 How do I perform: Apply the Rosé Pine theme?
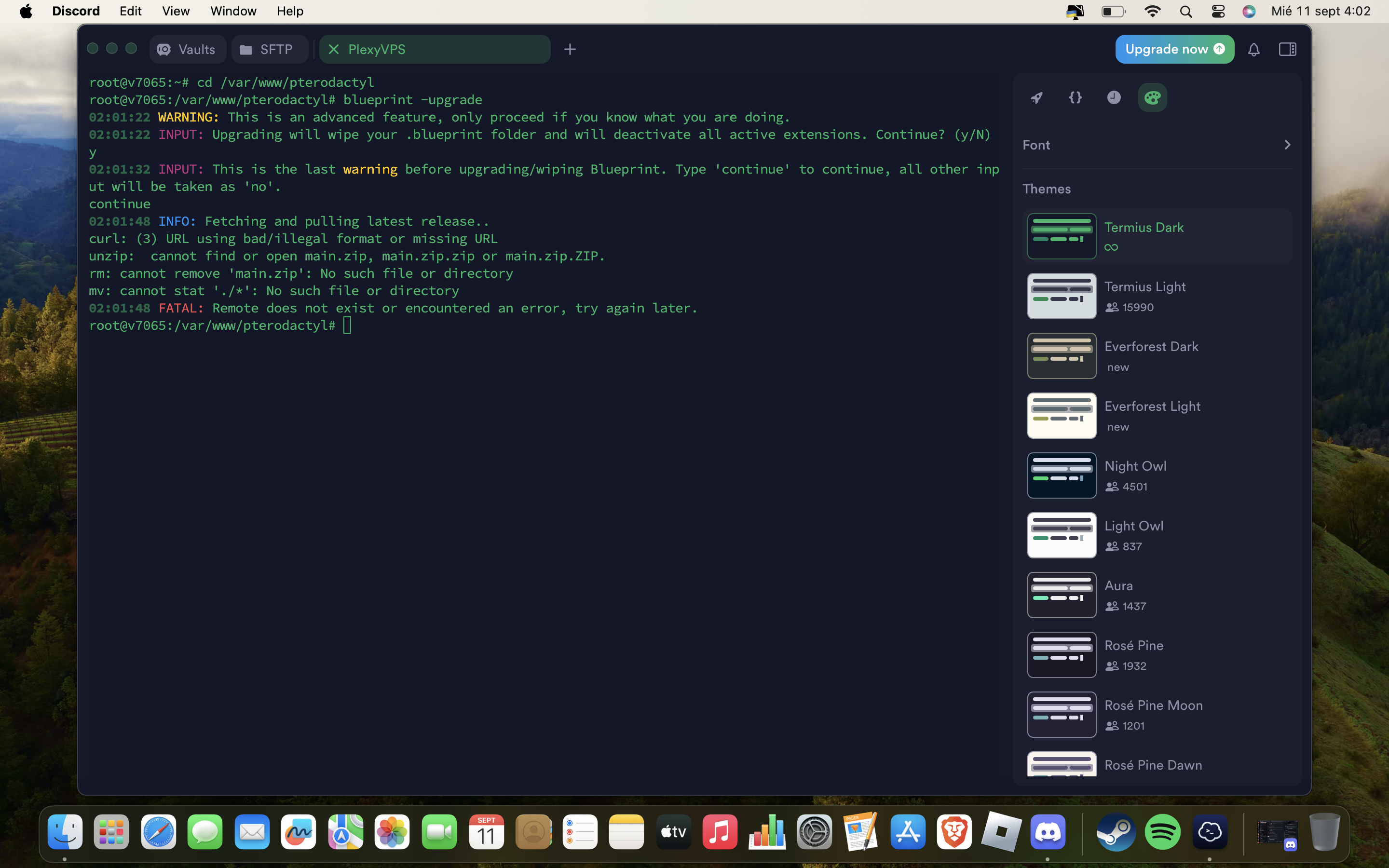click(1157, 654)
